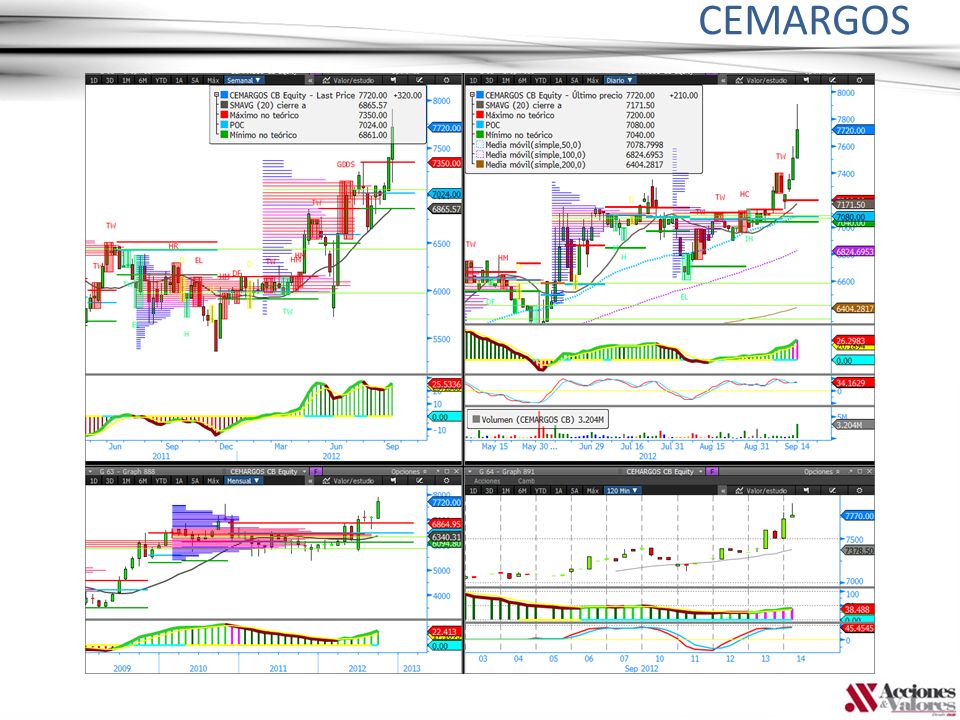Viewport: 960px width, 720px height.
Task: Switch to Camb tab in Graph 891
Action: click(x=527, y=481)
